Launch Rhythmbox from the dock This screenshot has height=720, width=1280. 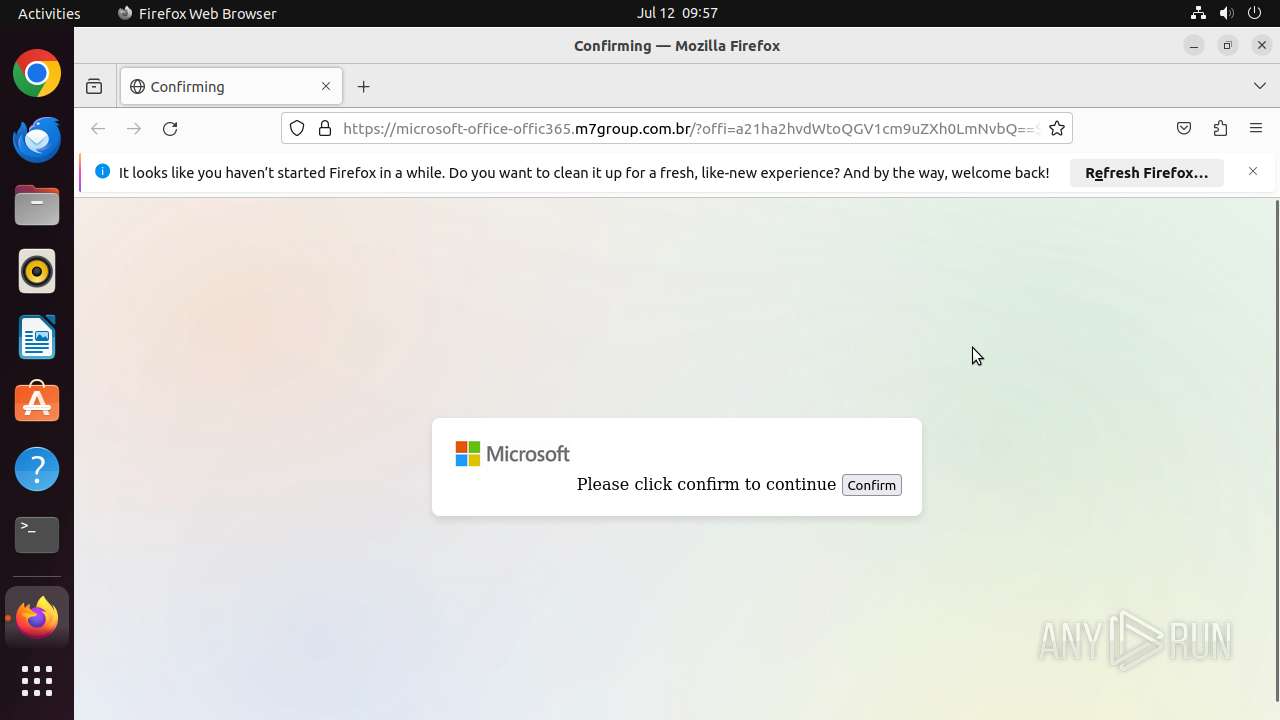pyautogui.click(x=37, y=271)
